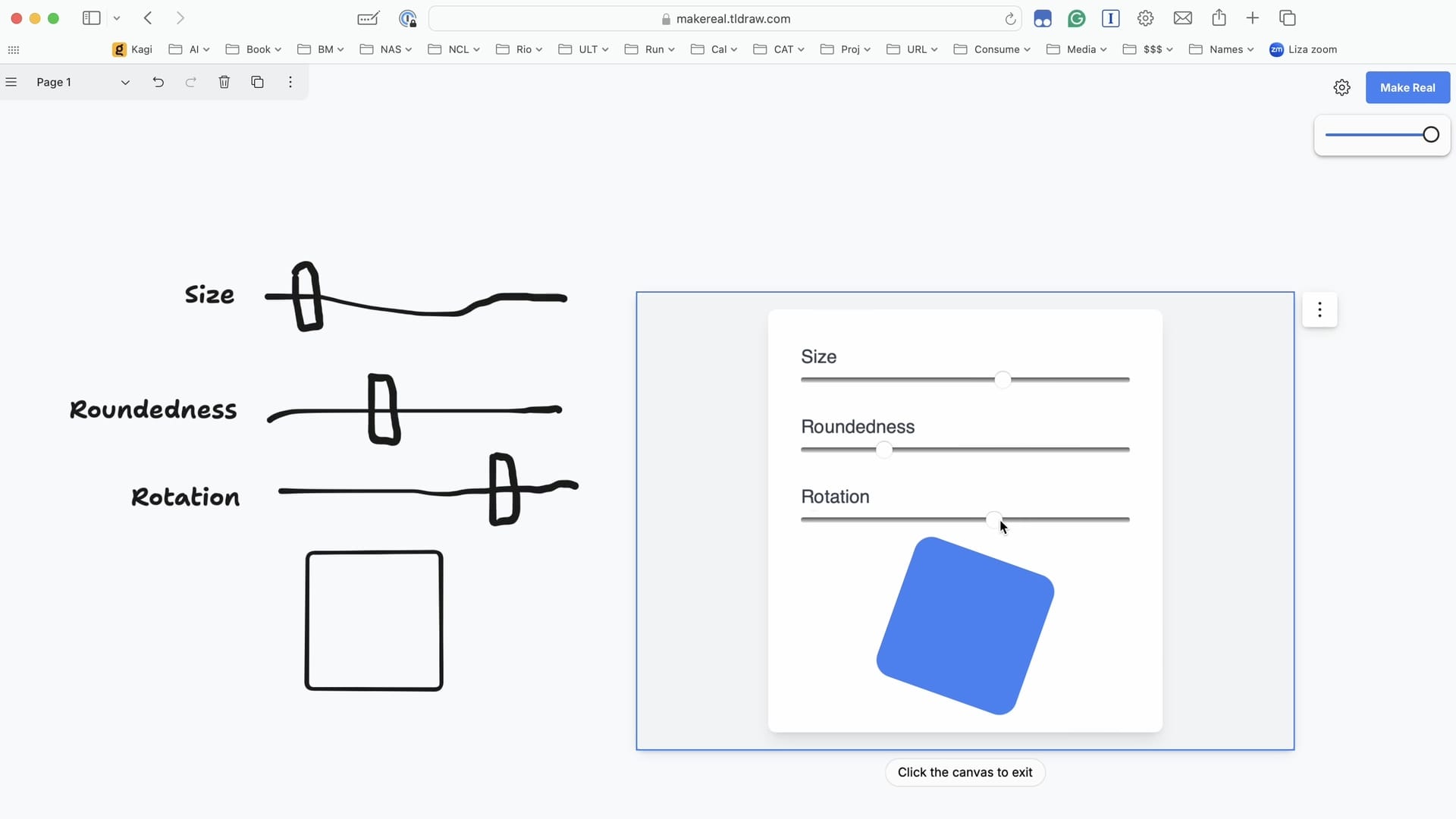Expand the Safari sidebar options chevron
The width and height of the screenshot is (1456, 819).
pos(117,18)
